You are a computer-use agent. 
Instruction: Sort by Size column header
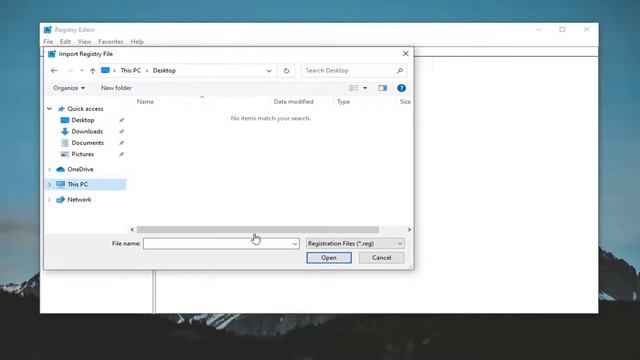click(x=405, y=102)
